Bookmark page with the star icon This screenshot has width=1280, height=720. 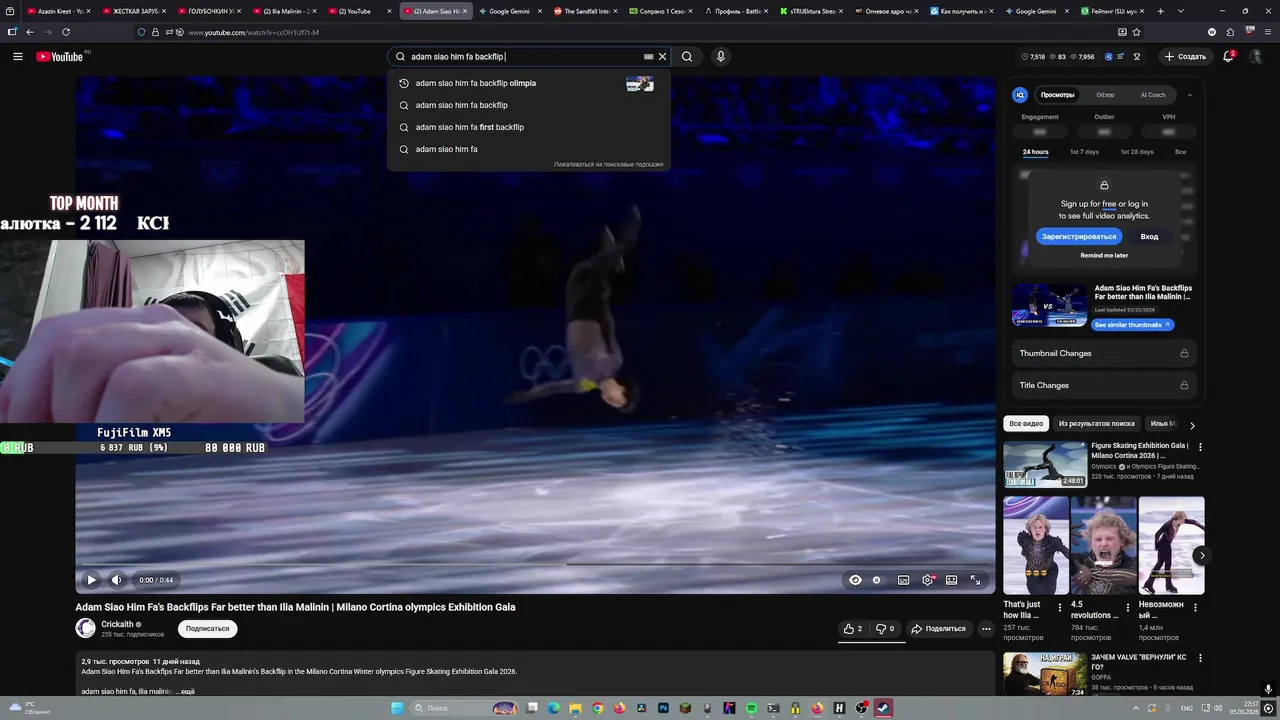1137,32
